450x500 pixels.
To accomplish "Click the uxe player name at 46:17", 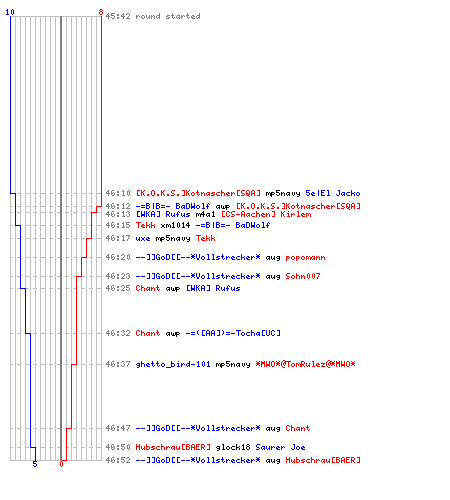I will click(143, 238).
